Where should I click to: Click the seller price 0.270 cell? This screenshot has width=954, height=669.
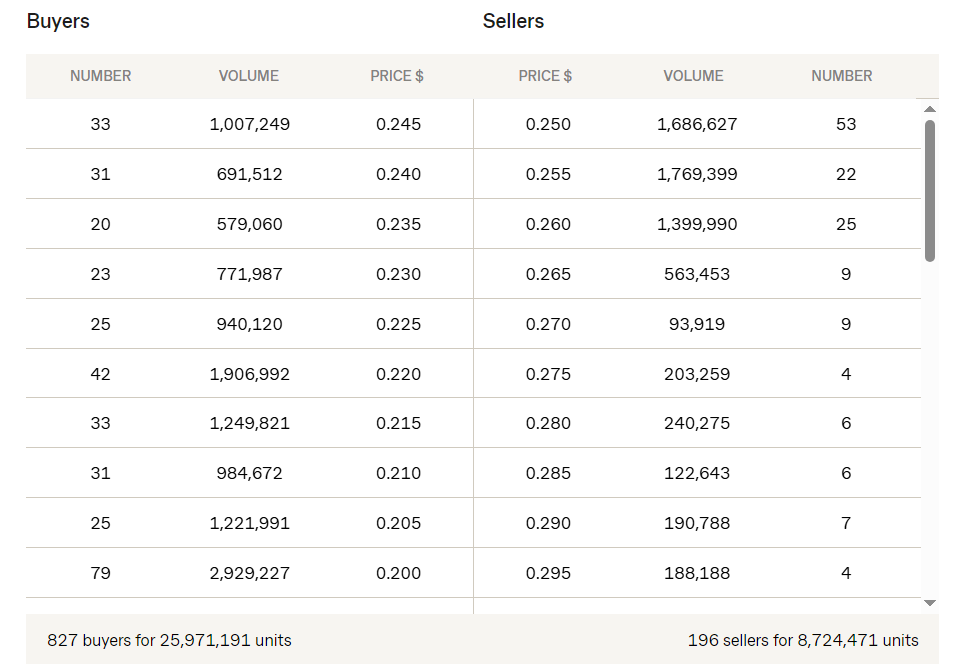pos(548,324)
